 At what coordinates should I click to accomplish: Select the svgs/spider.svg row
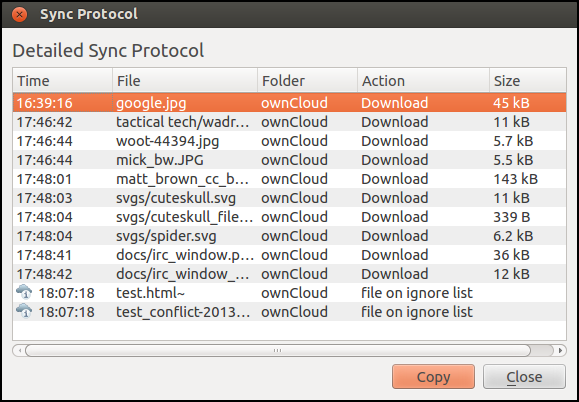[x=290, y=236]
